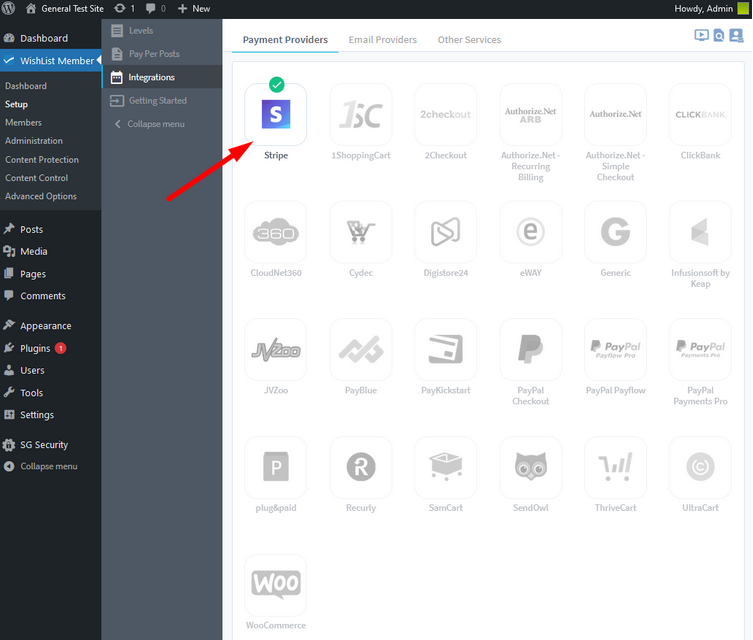
Task: Open the video tutorial icon
Action: coord(701,35)
